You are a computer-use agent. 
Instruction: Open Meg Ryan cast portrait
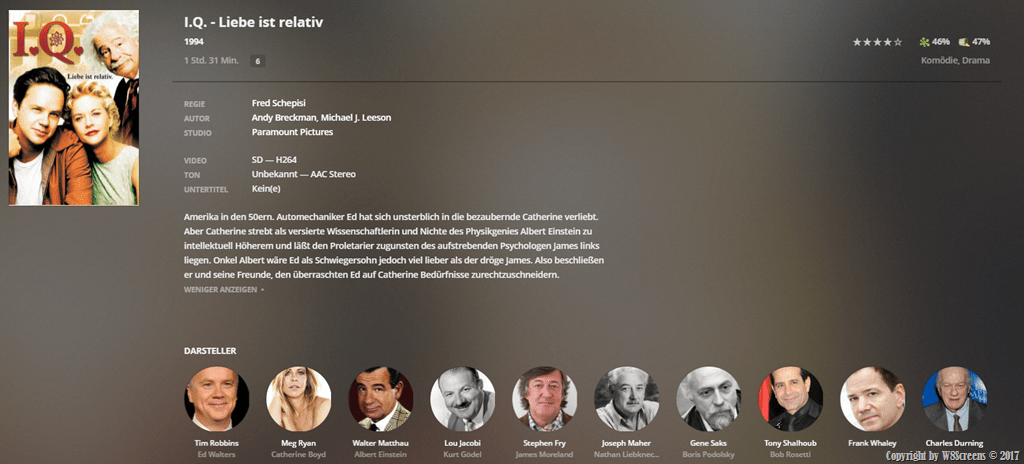[x=298, y=399]
